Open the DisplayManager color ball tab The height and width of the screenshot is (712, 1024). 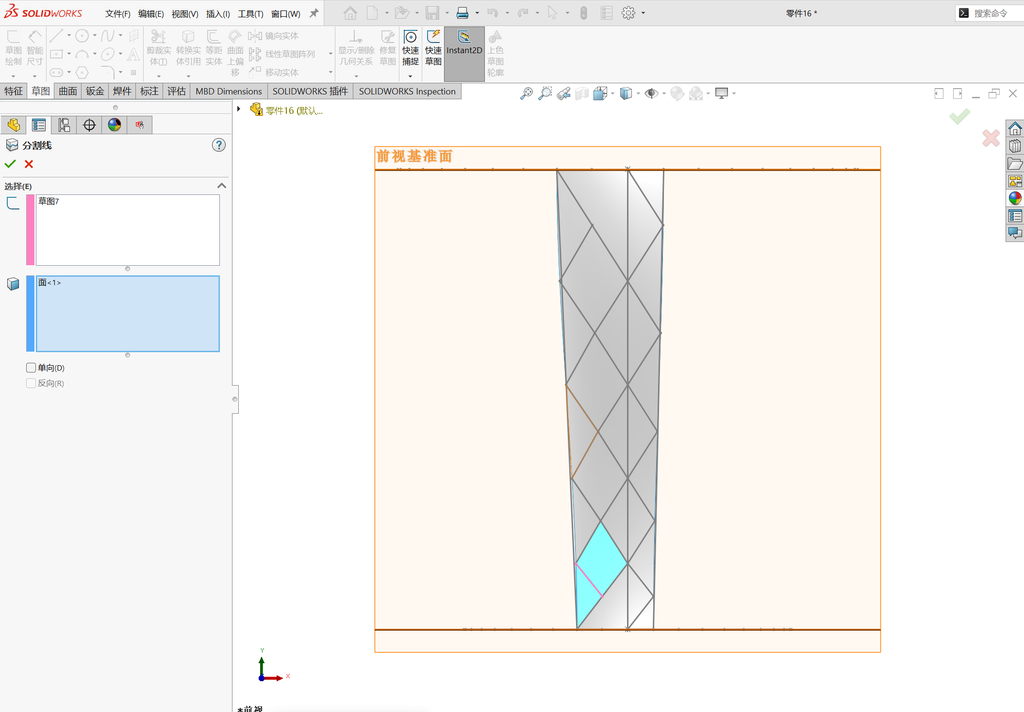click(114, 125)
